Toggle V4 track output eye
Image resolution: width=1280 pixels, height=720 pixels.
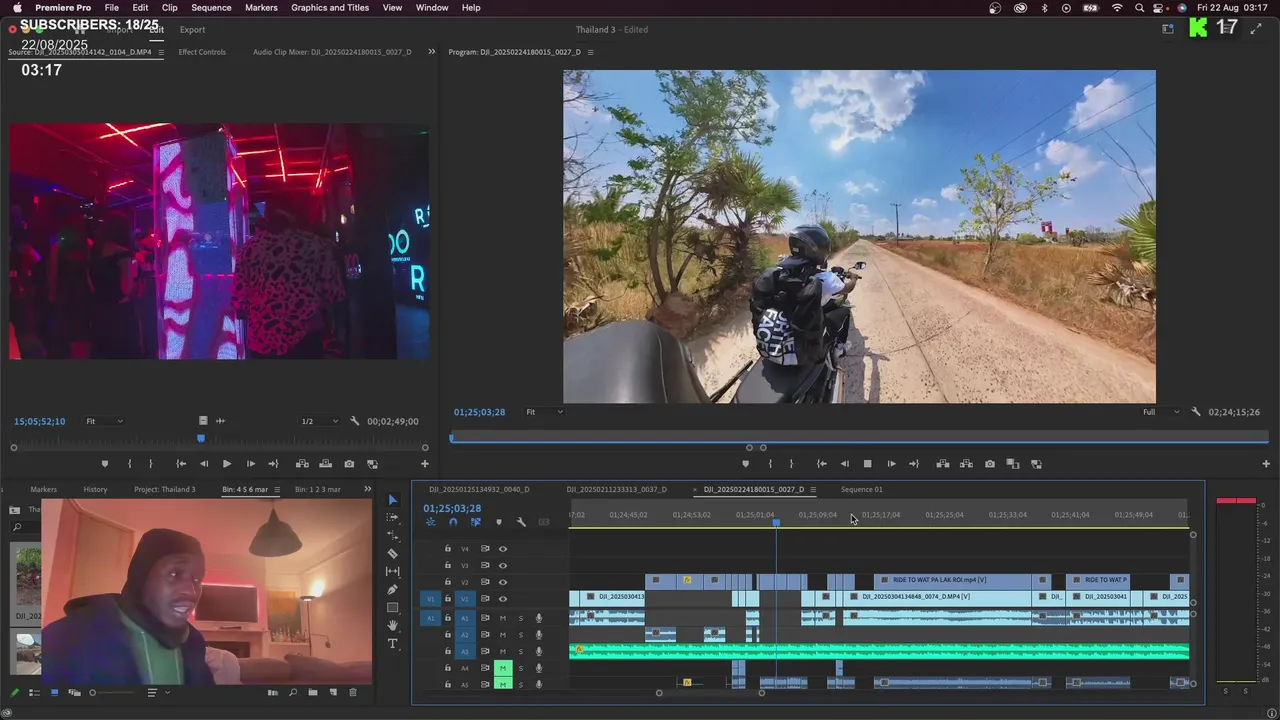(503, 549)
